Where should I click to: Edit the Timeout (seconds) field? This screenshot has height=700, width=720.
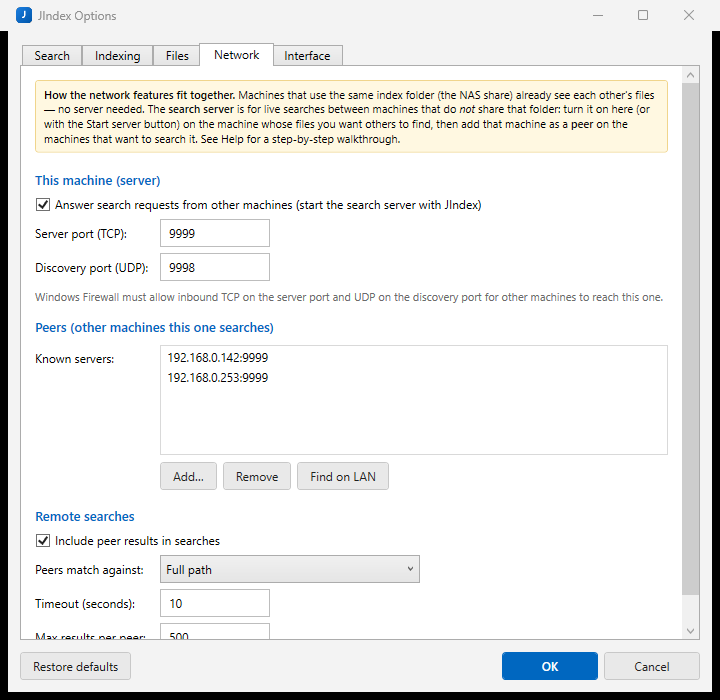[x=214, y=604]
